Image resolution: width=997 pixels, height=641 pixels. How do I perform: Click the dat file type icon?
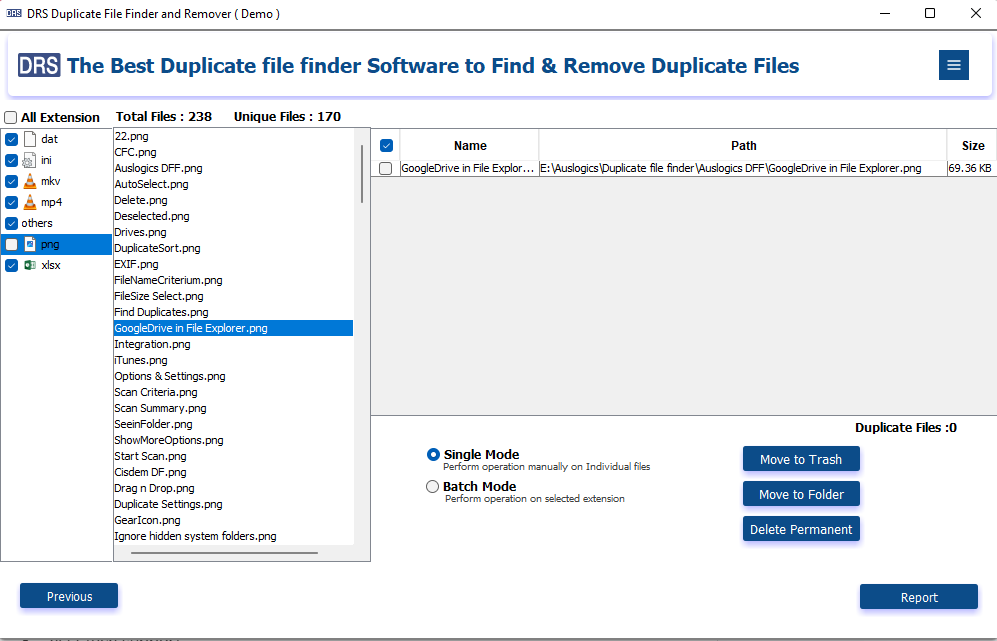click(x=30, y=139)
